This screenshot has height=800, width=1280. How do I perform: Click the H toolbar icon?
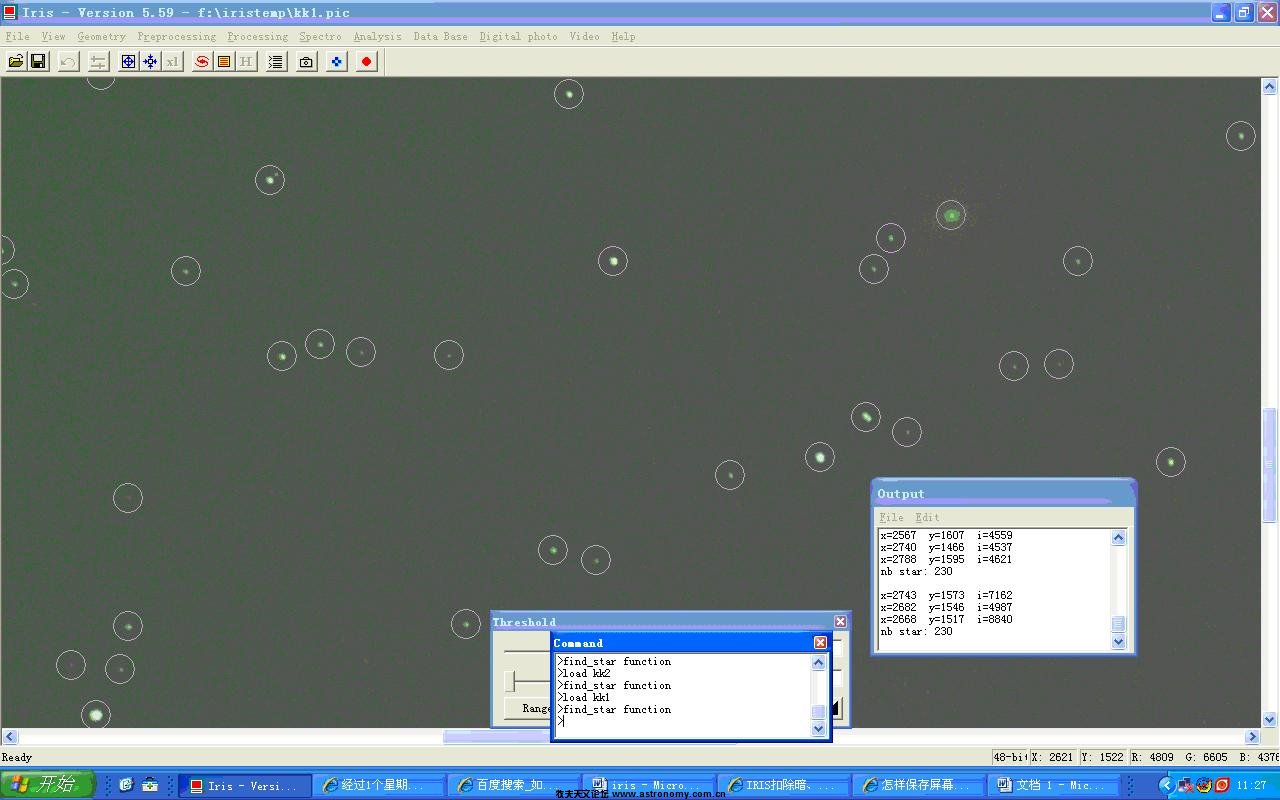coord(246,62)
